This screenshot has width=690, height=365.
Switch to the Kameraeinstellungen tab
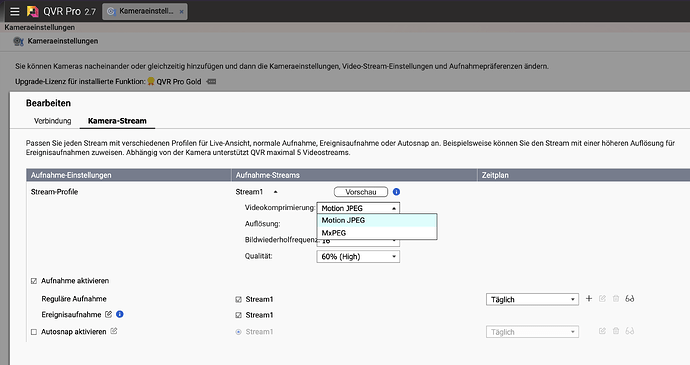(145, 11)
